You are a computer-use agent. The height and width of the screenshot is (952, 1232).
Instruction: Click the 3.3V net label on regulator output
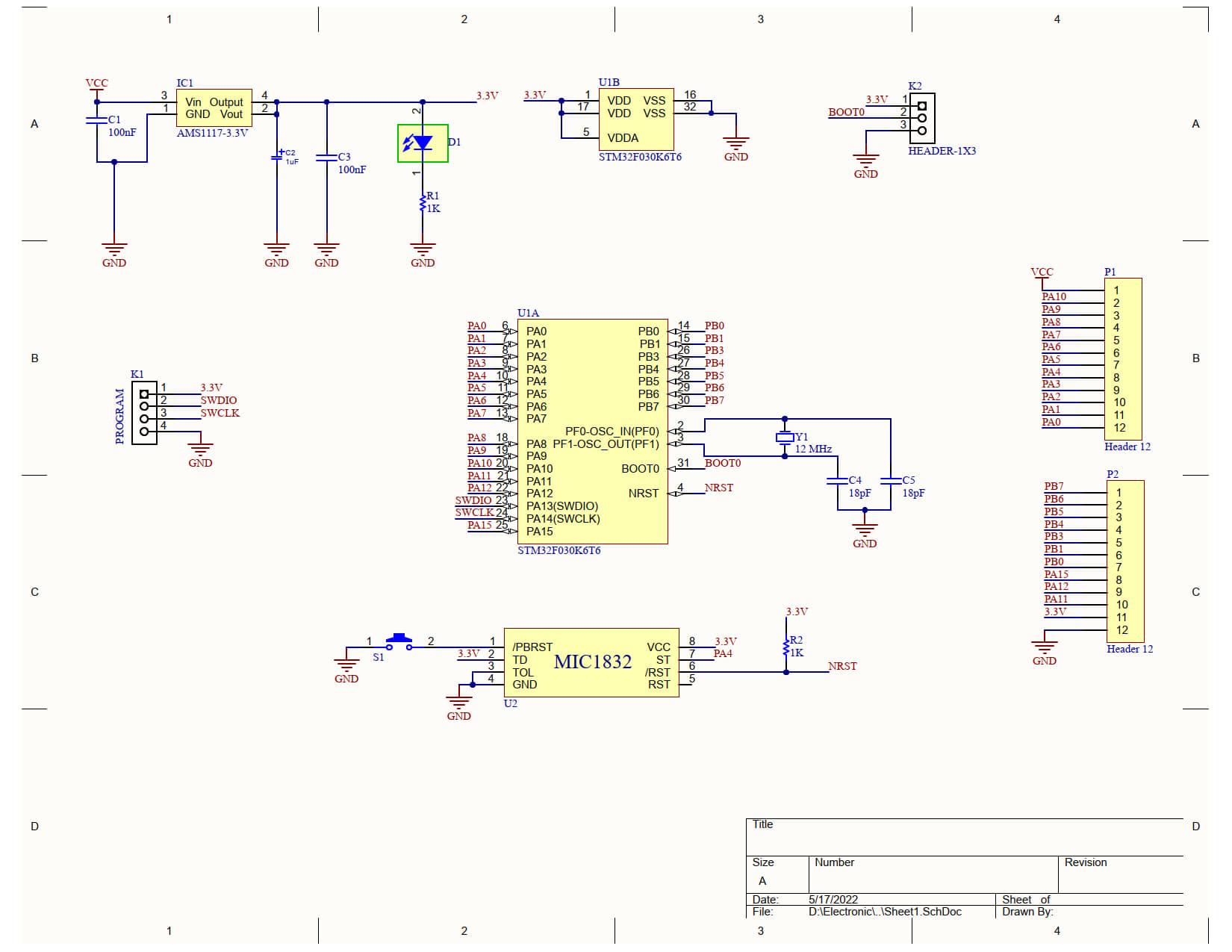point(487,96)
